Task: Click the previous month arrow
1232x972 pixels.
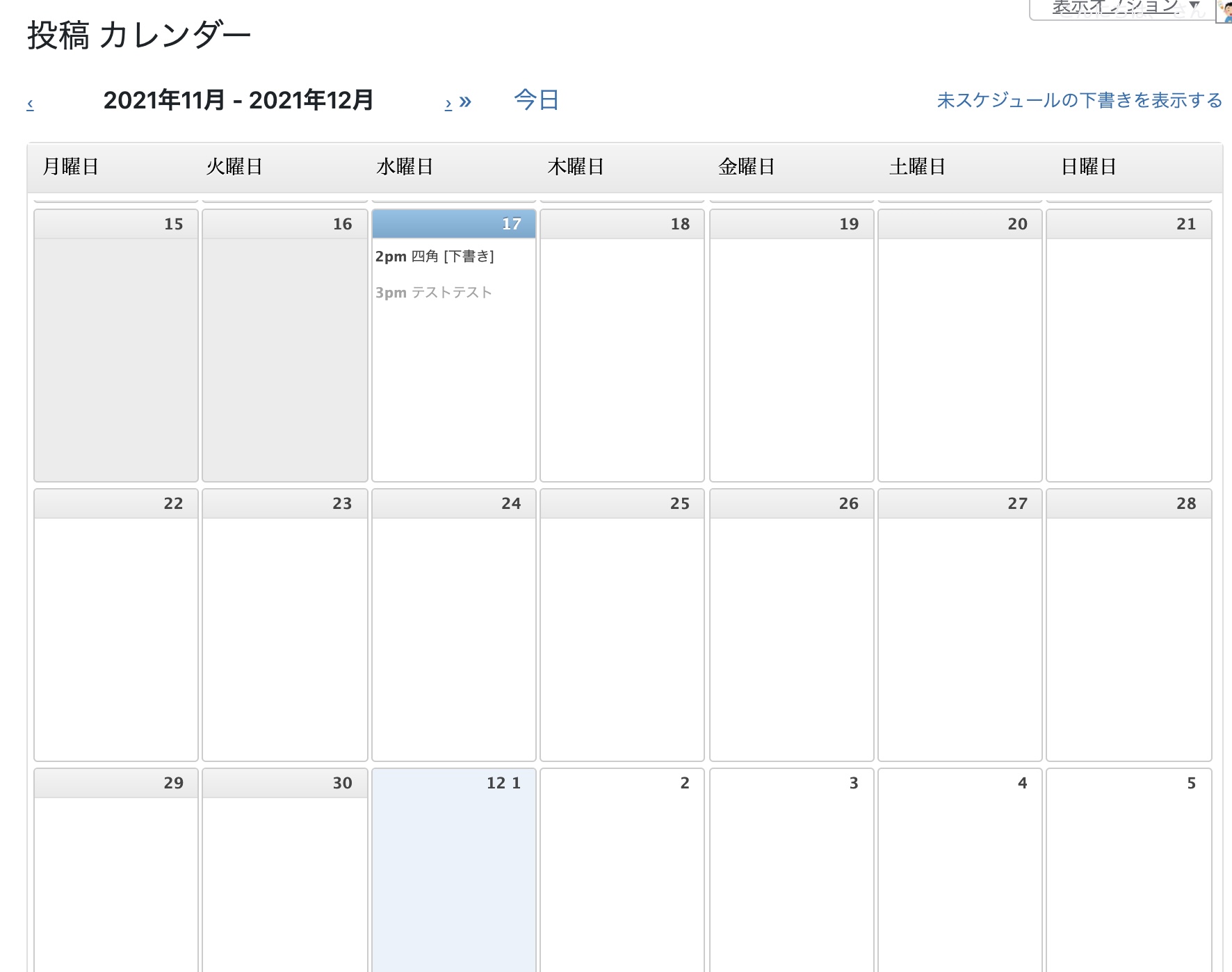Action: (30, 104)
